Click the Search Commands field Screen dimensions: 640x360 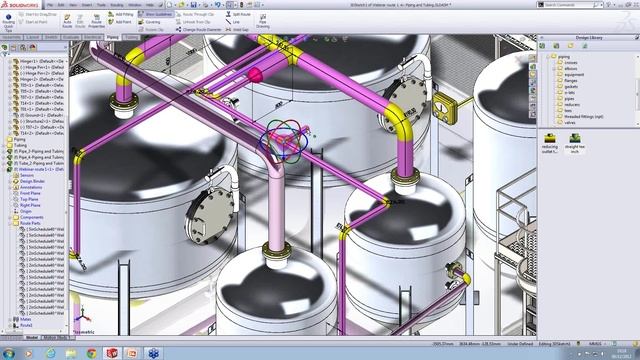[x=569, y=5]
